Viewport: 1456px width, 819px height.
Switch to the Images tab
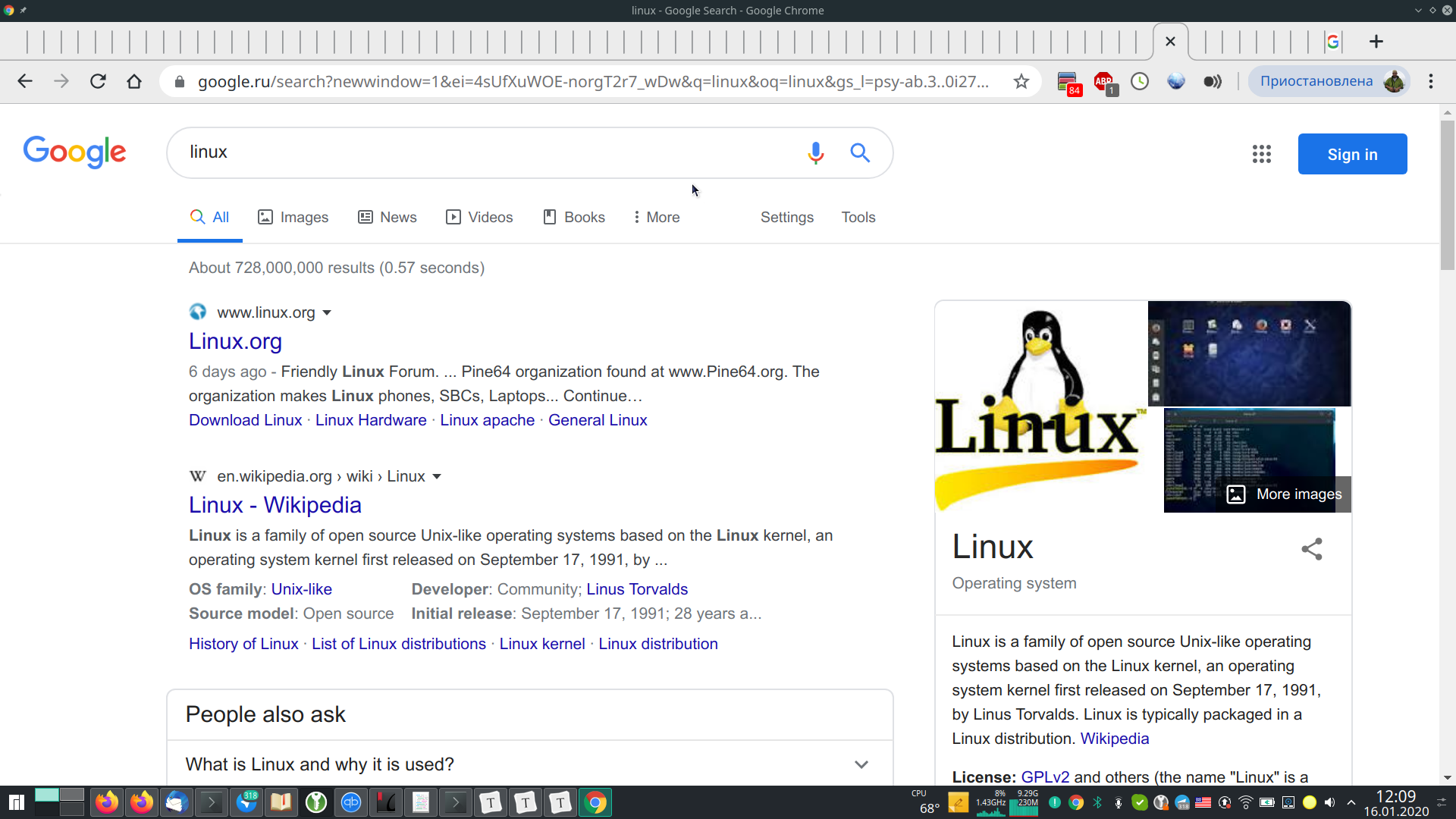293,217
